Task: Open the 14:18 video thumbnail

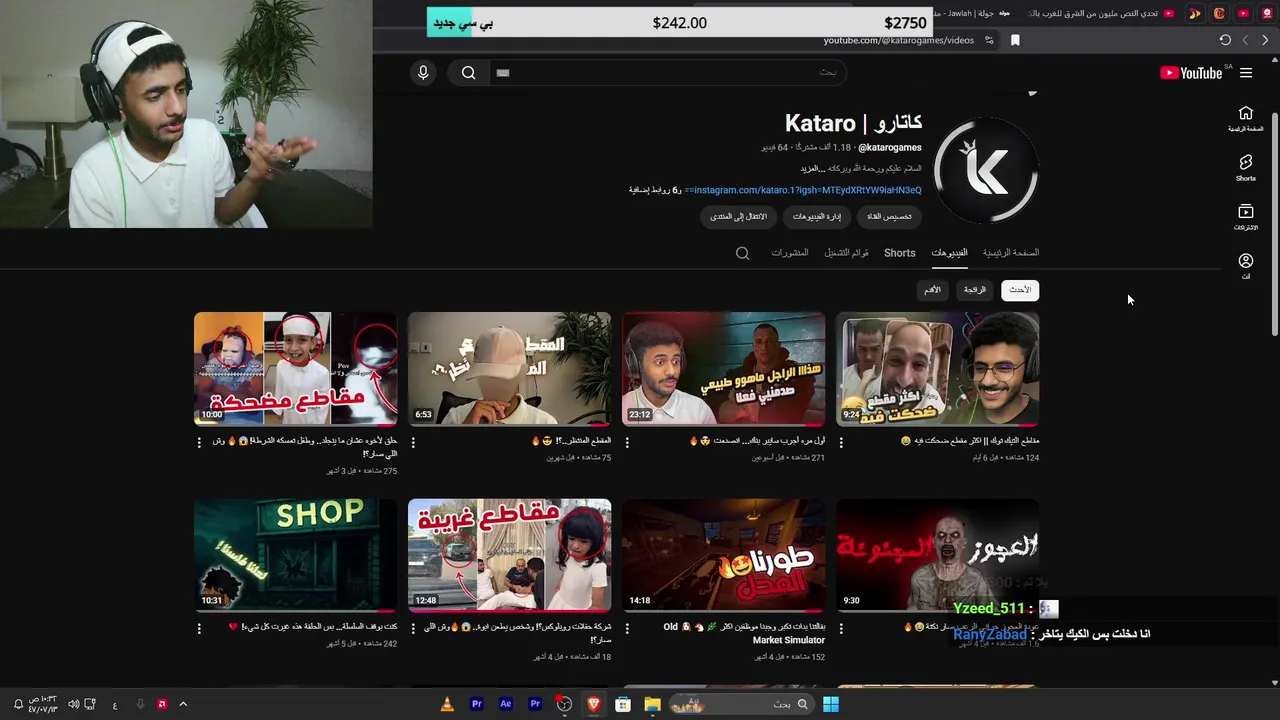Action: pyautogui.click(x=724, y=556)
